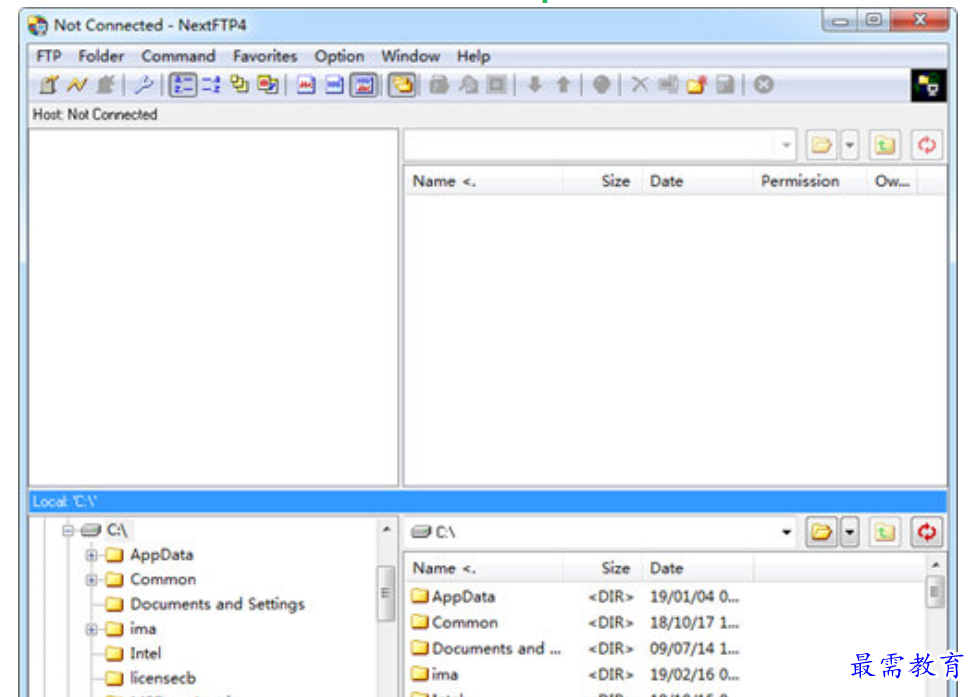Open the remote path combo box arrow
972x697 pixels.
click(786, 145)
